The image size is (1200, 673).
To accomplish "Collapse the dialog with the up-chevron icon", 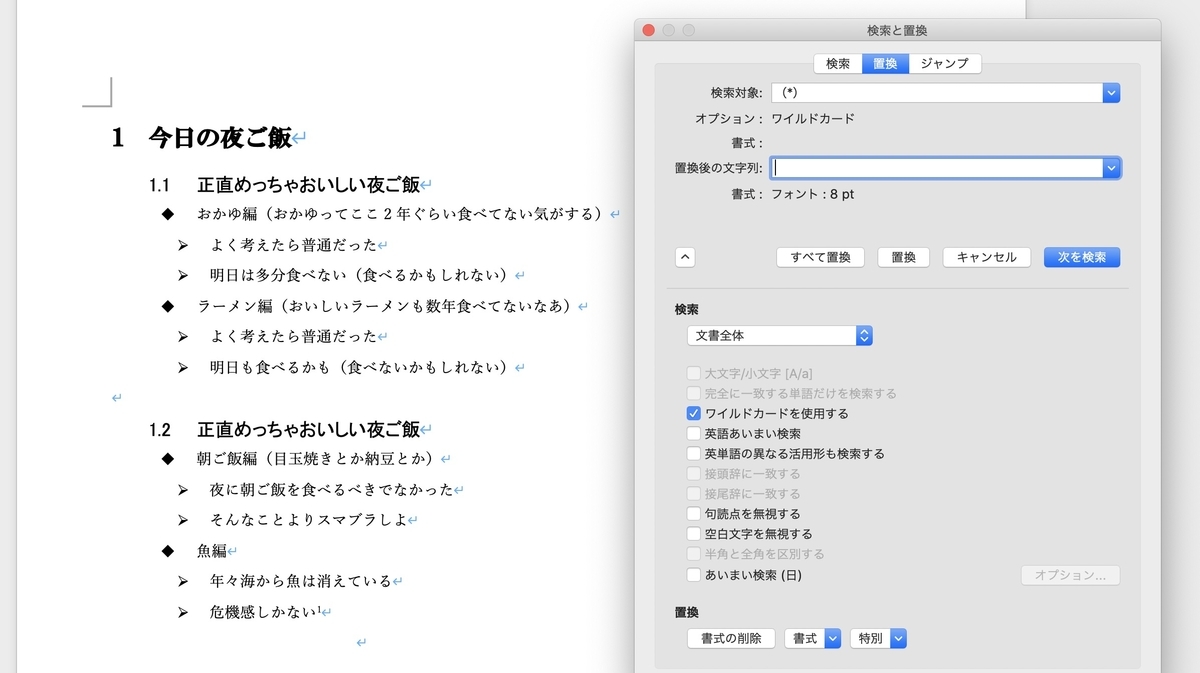I will click(685, 257).
